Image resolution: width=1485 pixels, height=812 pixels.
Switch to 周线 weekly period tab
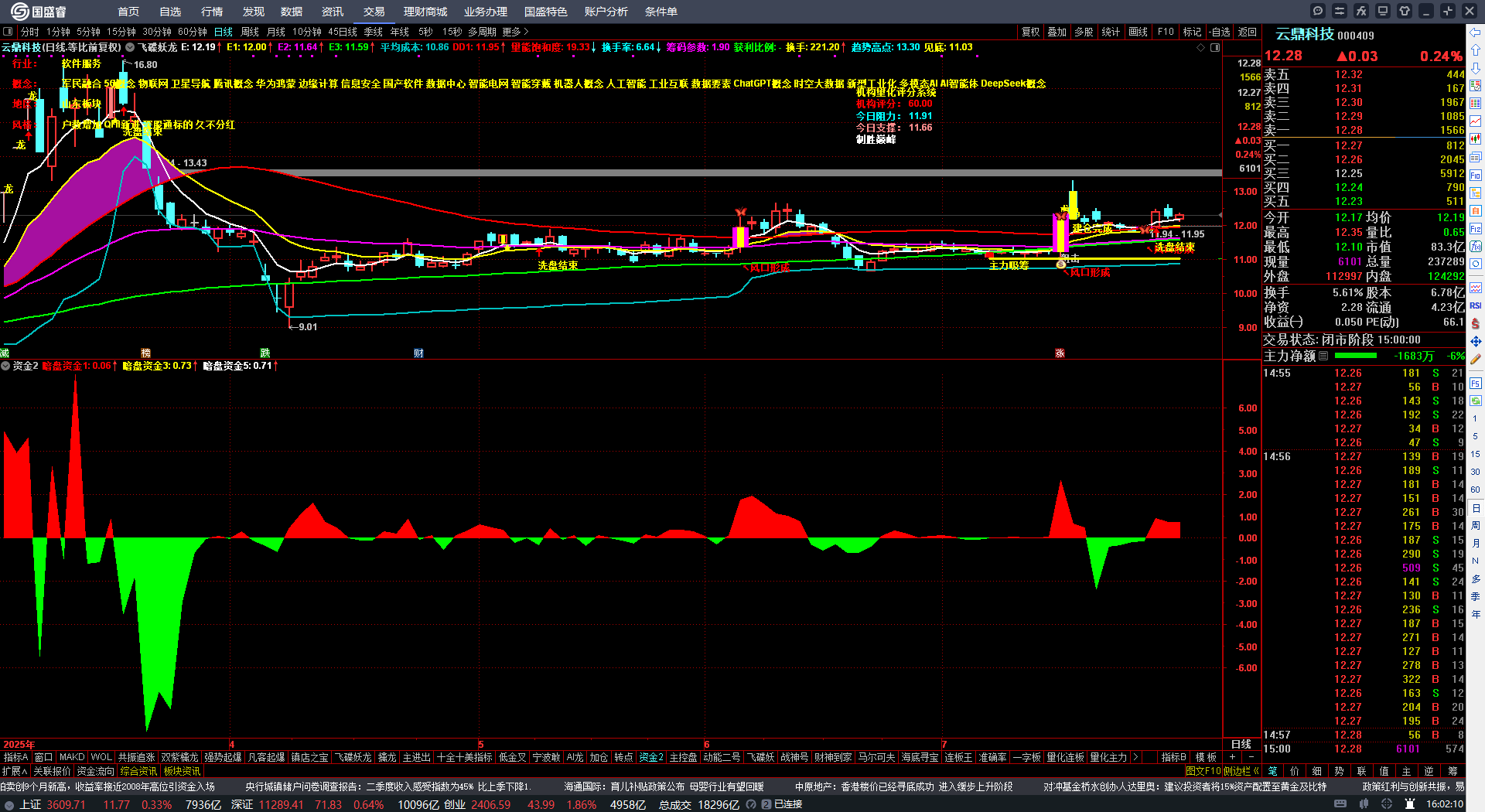click(250, 32)
